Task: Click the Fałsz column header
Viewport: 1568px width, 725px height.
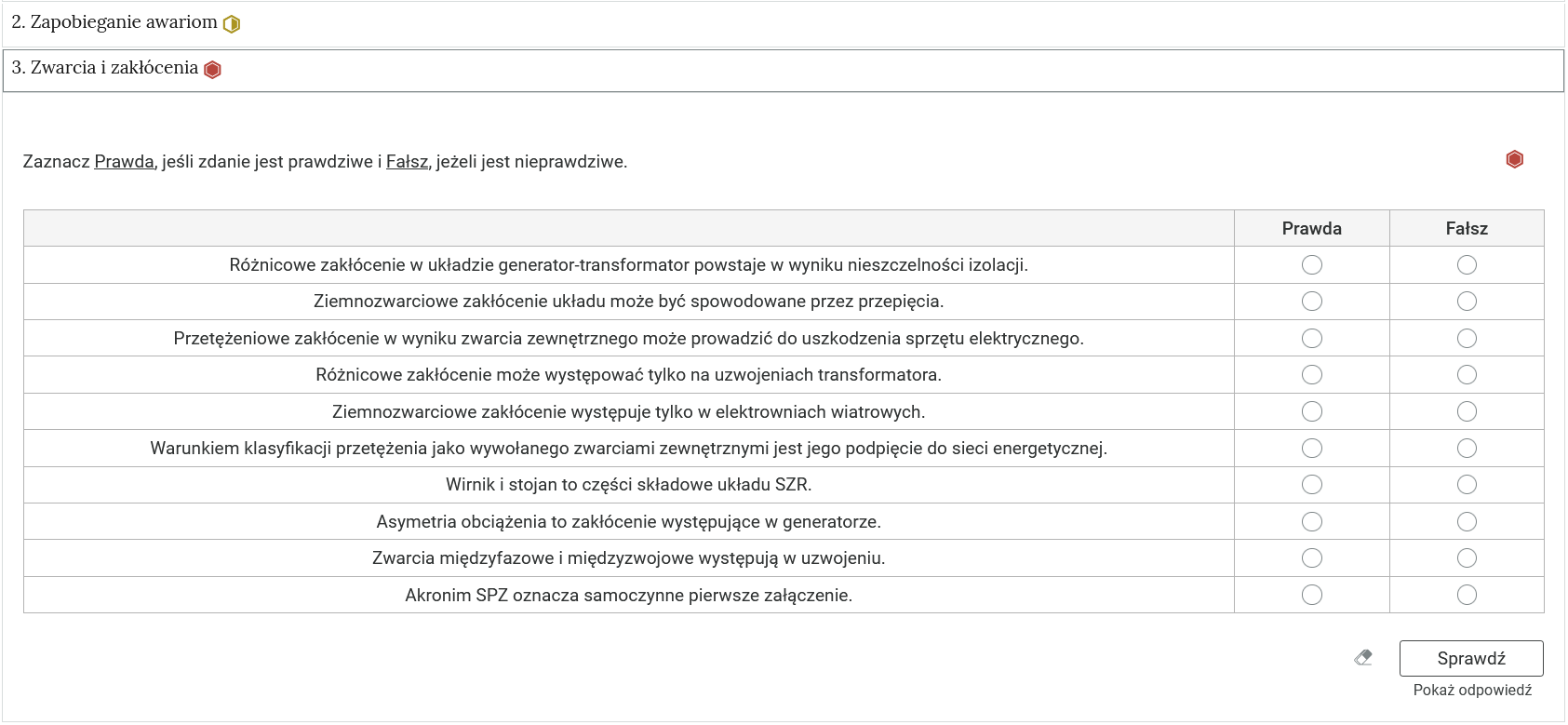Action: tap(1467, 229)
